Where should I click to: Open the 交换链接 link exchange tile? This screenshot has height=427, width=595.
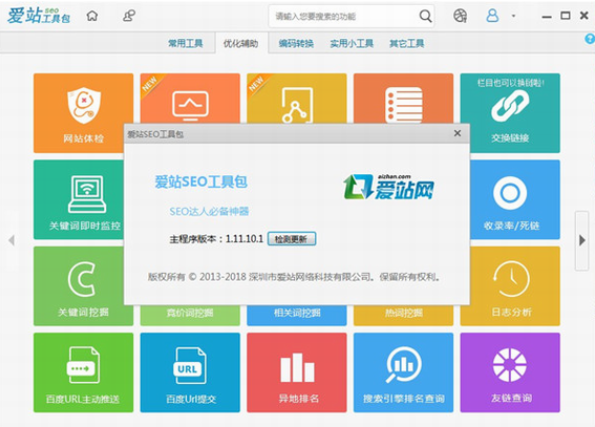510,113
